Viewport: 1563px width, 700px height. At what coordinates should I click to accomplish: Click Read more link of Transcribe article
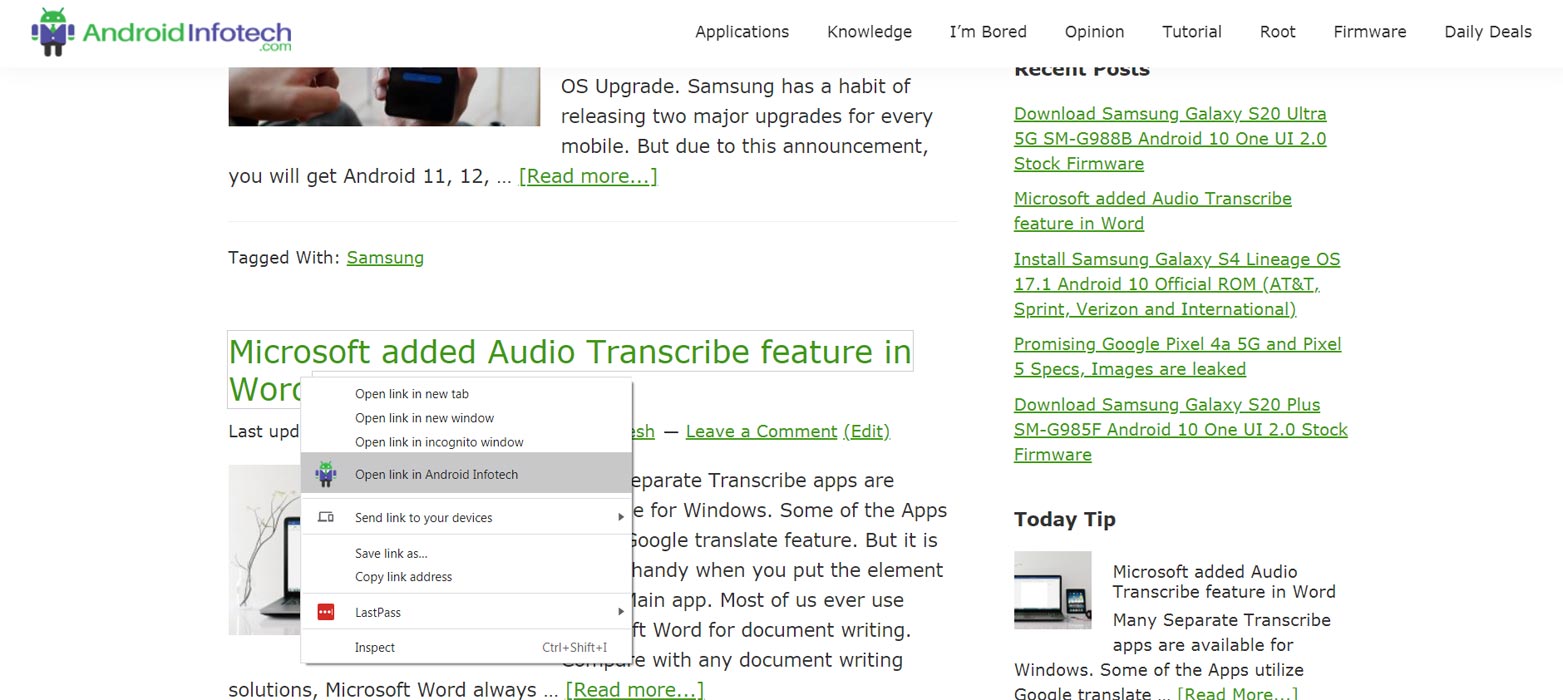[634, 689]
